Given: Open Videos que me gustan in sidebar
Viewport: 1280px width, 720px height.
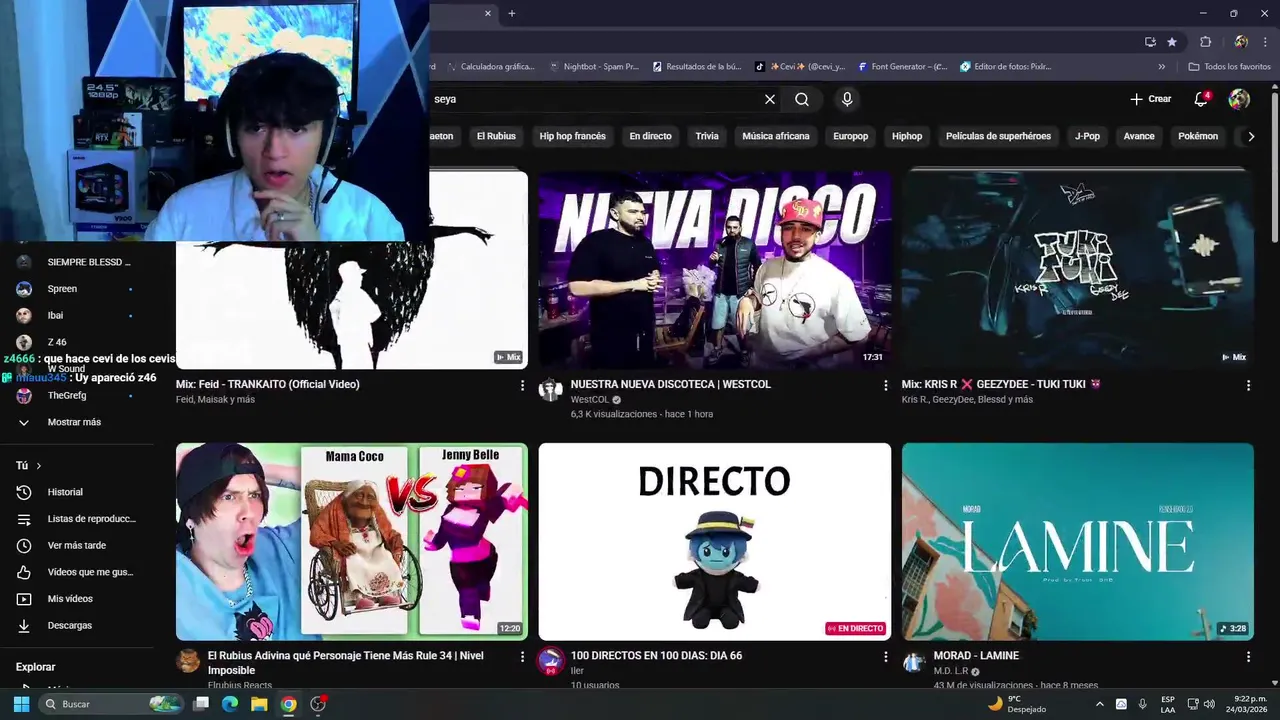Looking at the screenshot, I should (77, 572).
